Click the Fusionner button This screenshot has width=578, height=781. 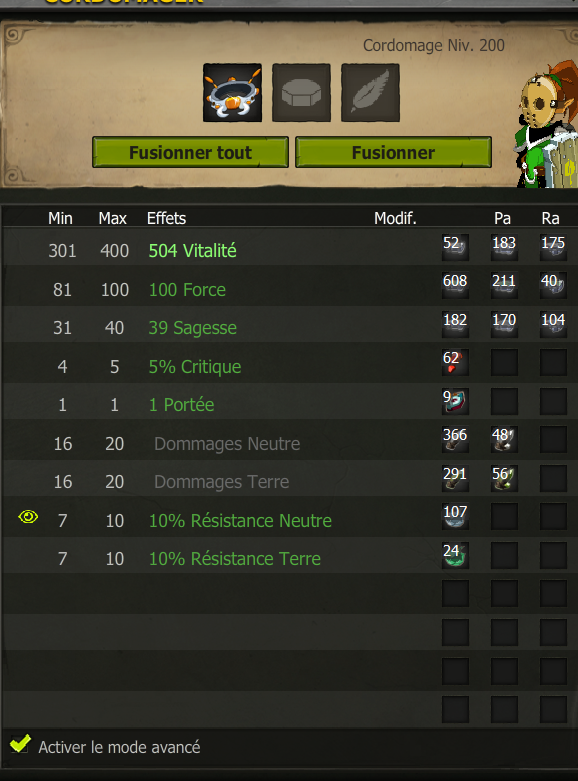[393, 152]
